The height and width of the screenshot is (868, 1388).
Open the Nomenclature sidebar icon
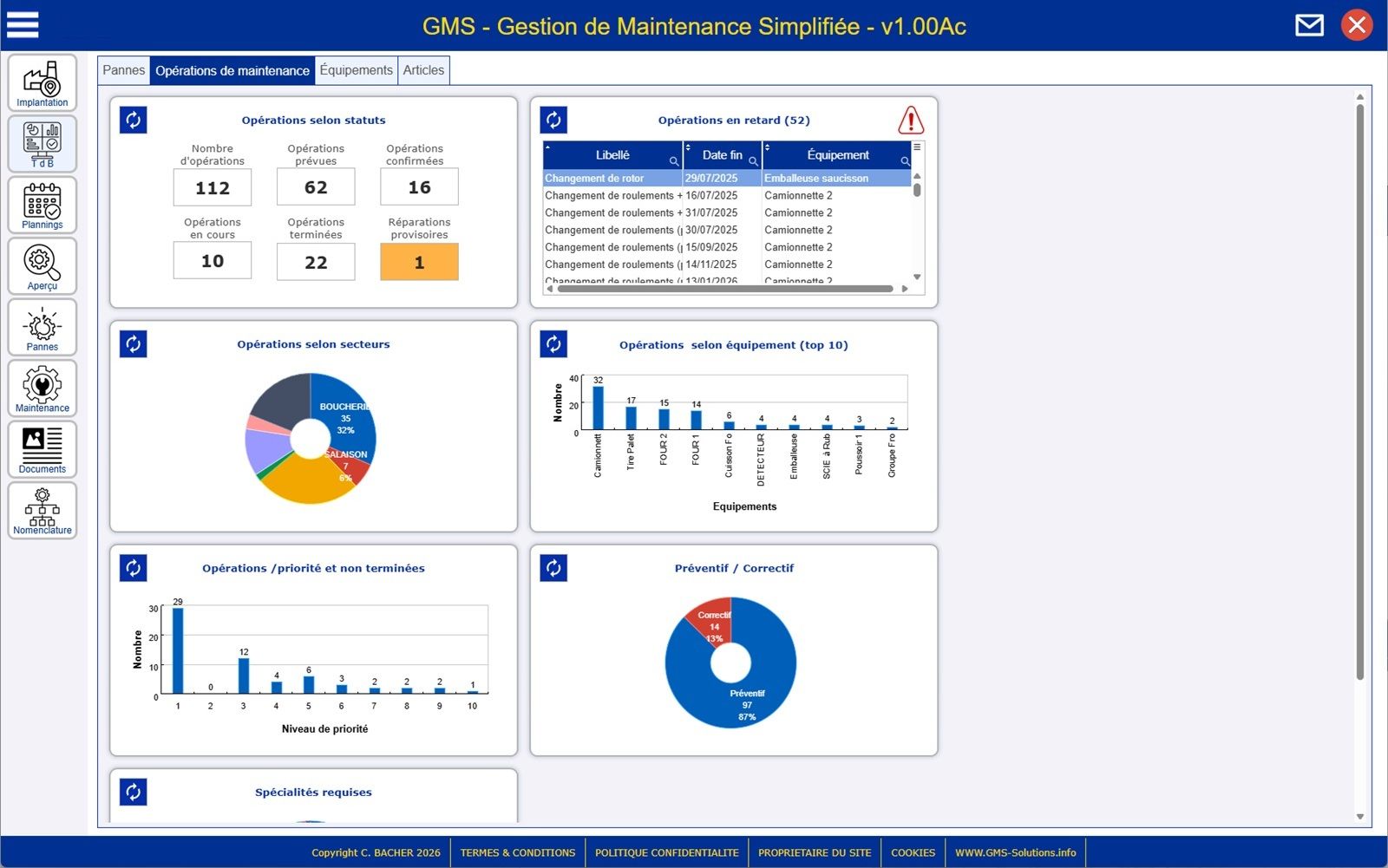[x=42, y=511]
